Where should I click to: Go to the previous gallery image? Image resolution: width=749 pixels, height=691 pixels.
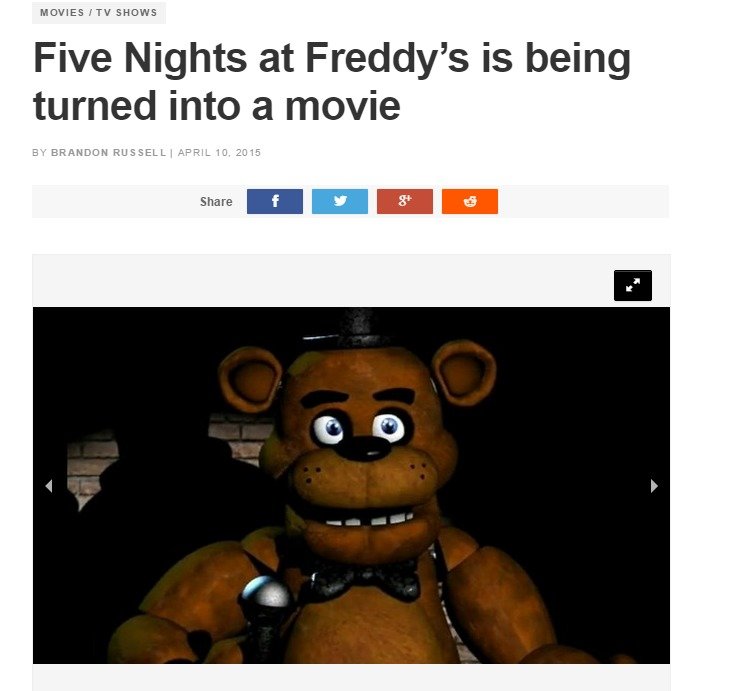[49, 486]
